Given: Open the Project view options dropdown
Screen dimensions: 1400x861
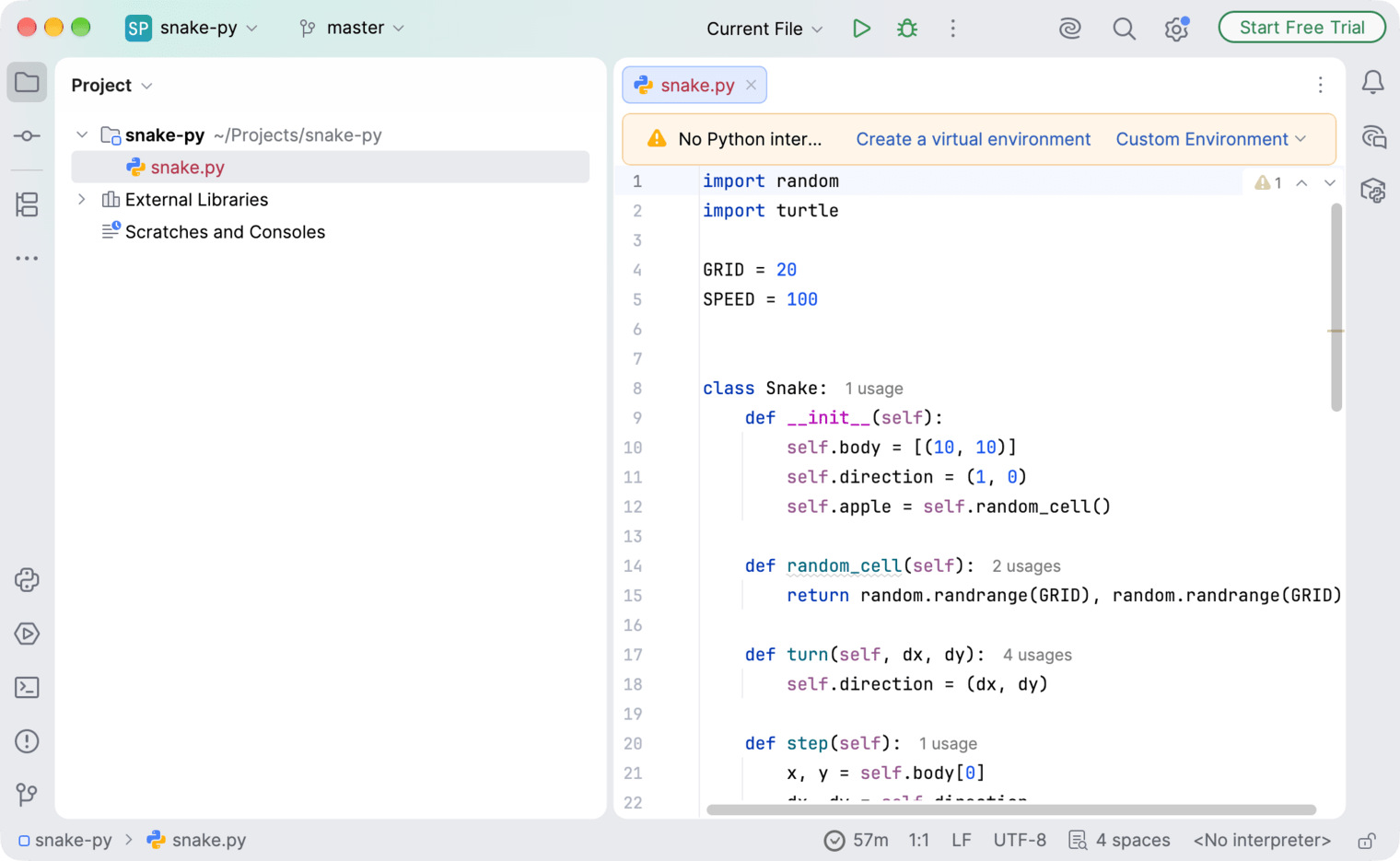Looking at the screenshot, I should pyautogui.click(x=111, y=85).
